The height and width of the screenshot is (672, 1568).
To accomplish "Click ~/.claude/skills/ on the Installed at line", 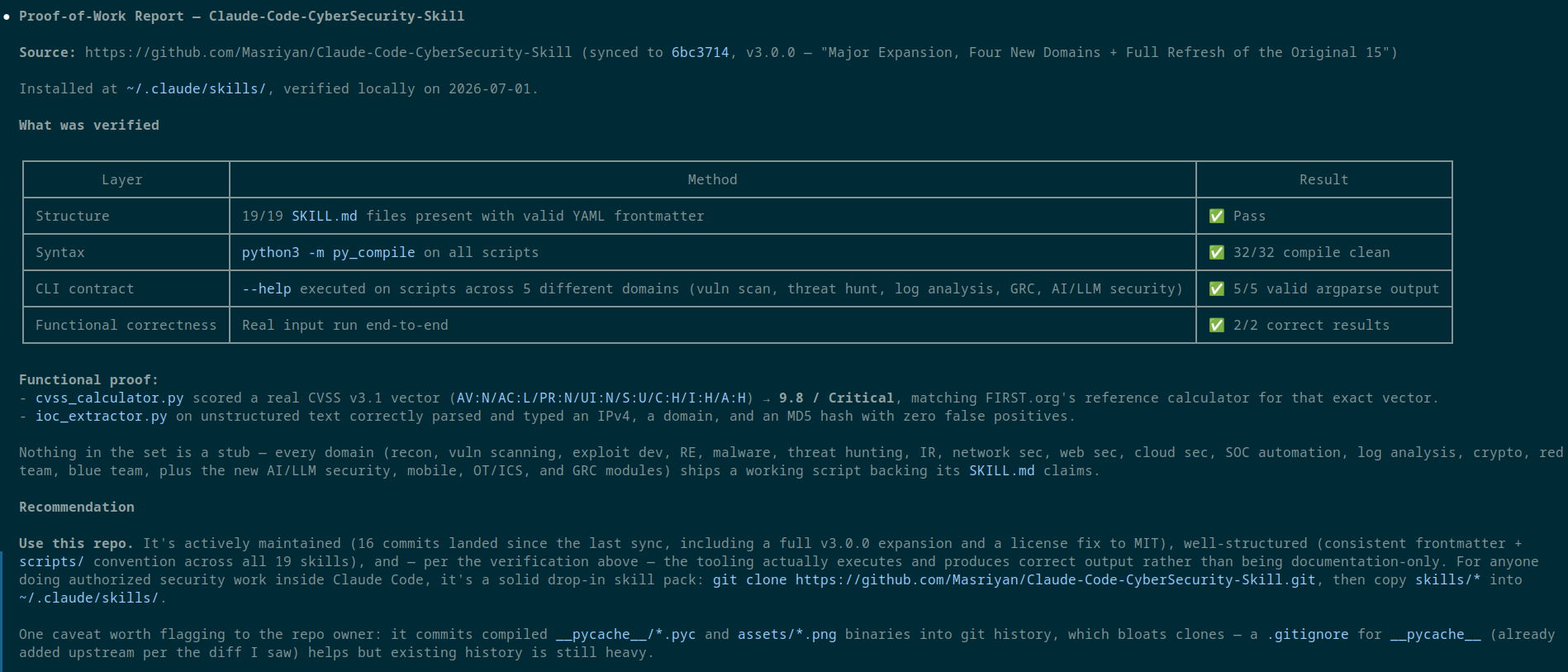I will pos(196,88).
